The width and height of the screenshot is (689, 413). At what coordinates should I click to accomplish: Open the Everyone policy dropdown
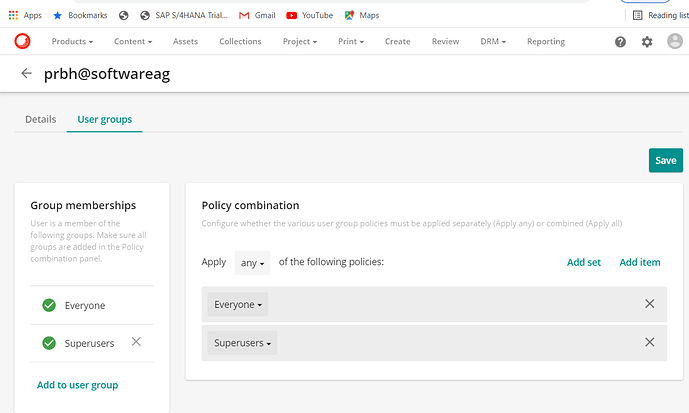click(x=238, y=305)
